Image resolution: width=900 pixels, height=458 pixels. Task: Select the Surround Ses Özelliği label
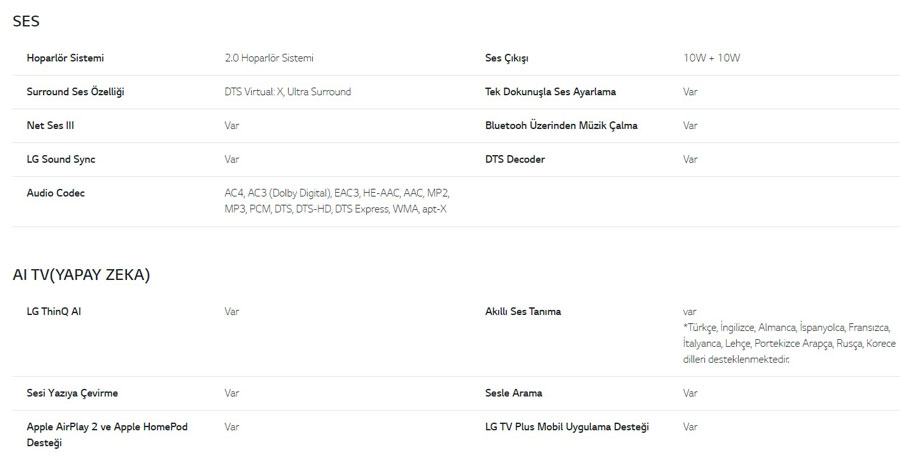click(75, 92)
